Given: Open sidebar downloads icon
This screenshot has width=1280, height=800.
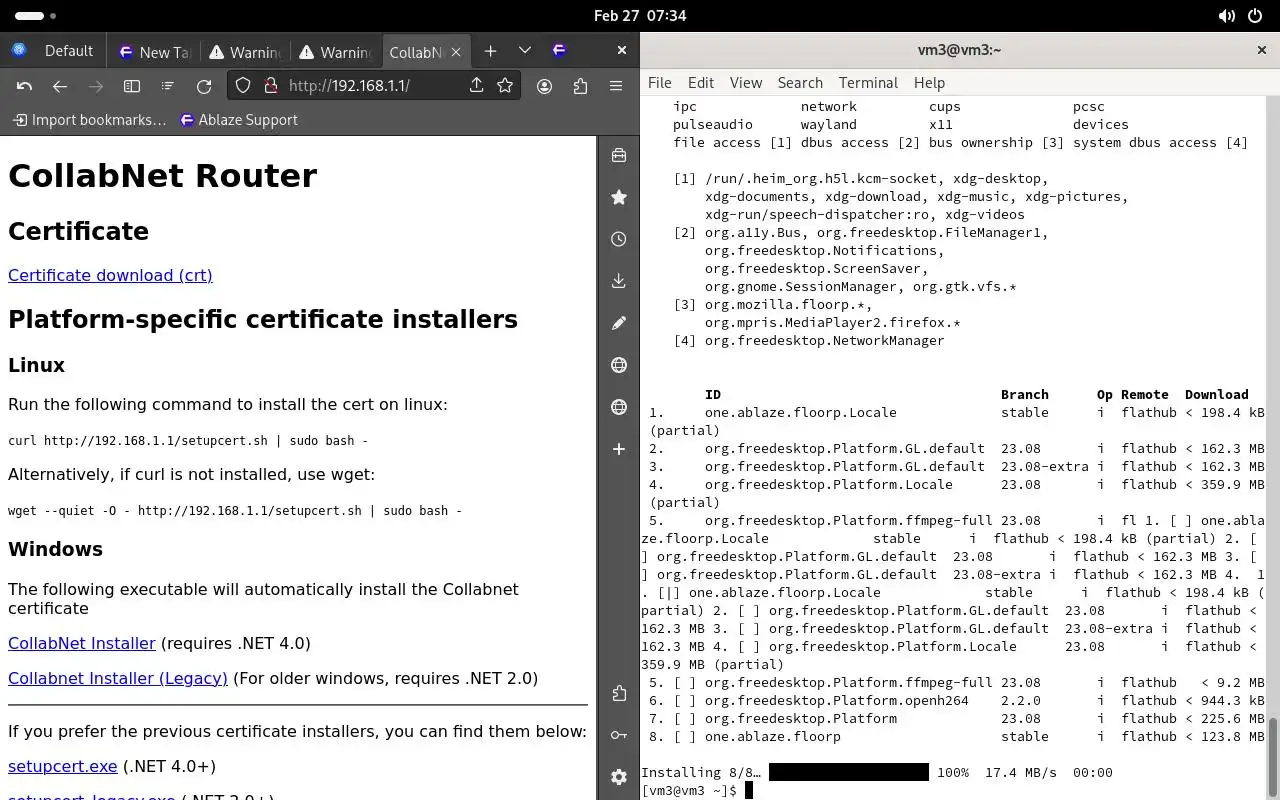Looking at the screenshot, I should click(619, 281).
